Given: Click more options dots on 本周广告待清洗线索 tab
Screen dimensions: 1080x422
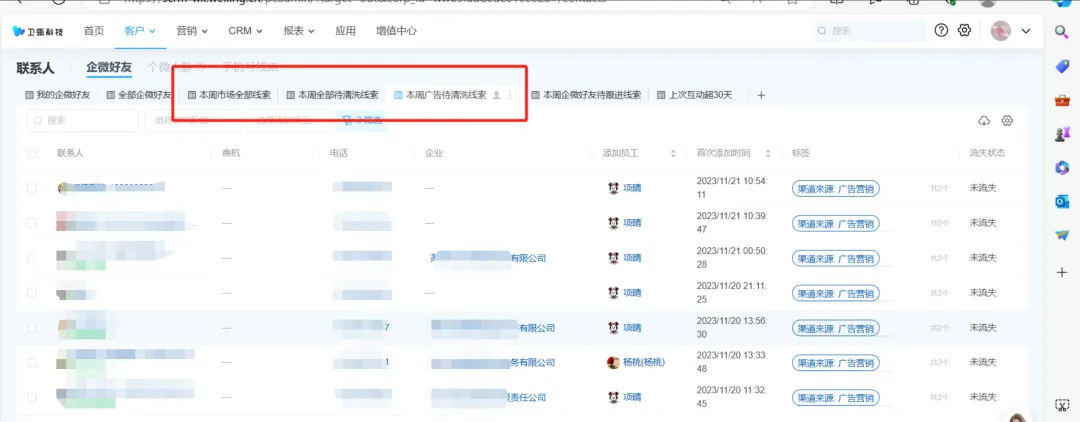Looking at the screenshot, I should pyautogui.click(x=510, y=96).
